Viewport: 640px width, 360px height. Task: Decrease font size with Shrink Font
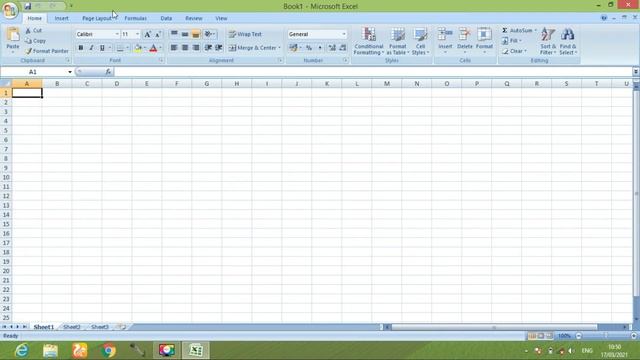pyautogui.click(x=158, y=34)
